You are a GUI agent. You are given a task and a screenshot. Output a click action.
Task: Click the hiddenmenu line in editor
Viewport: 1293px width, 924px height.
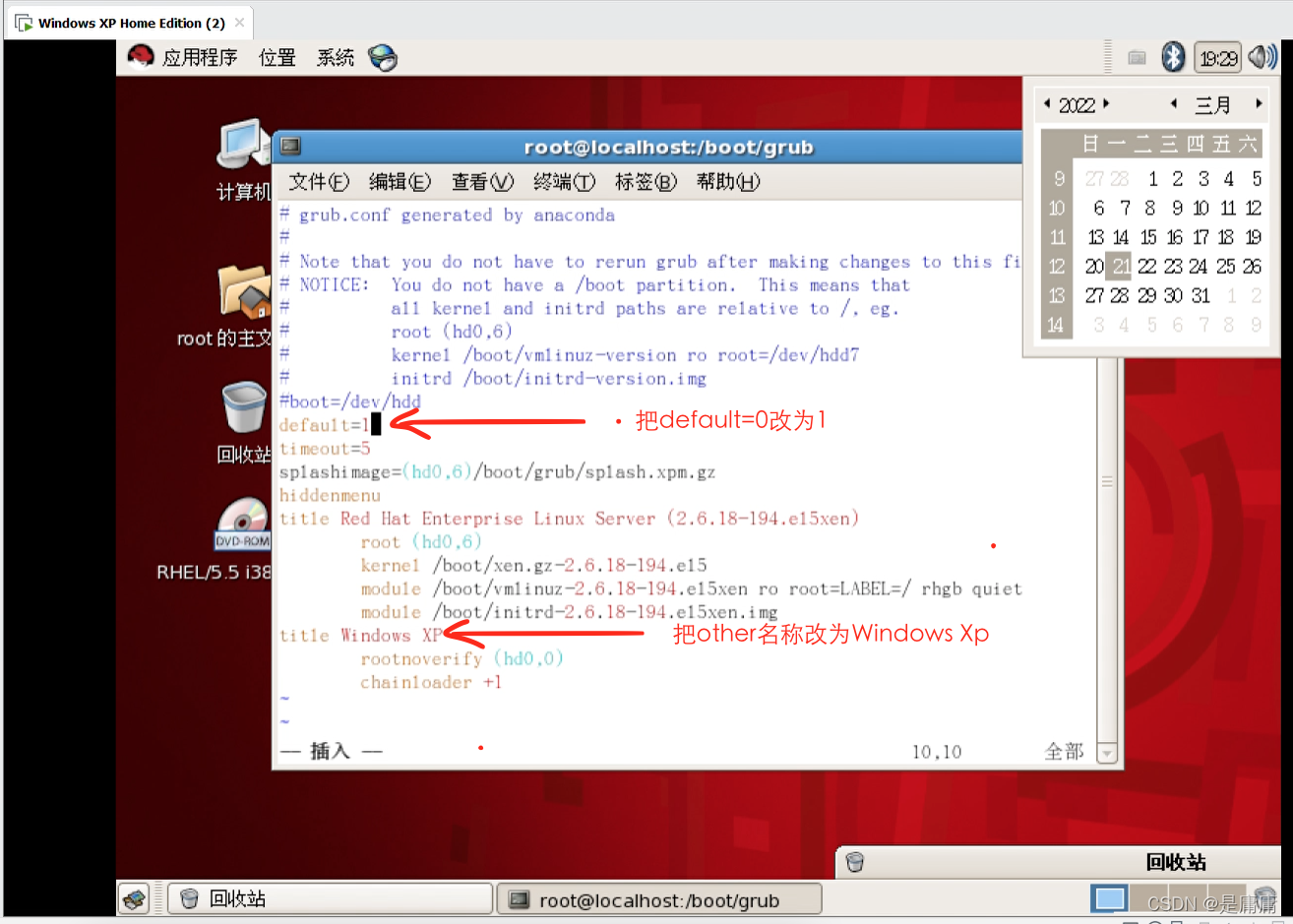pyautogui.click(x=330, y=495)
